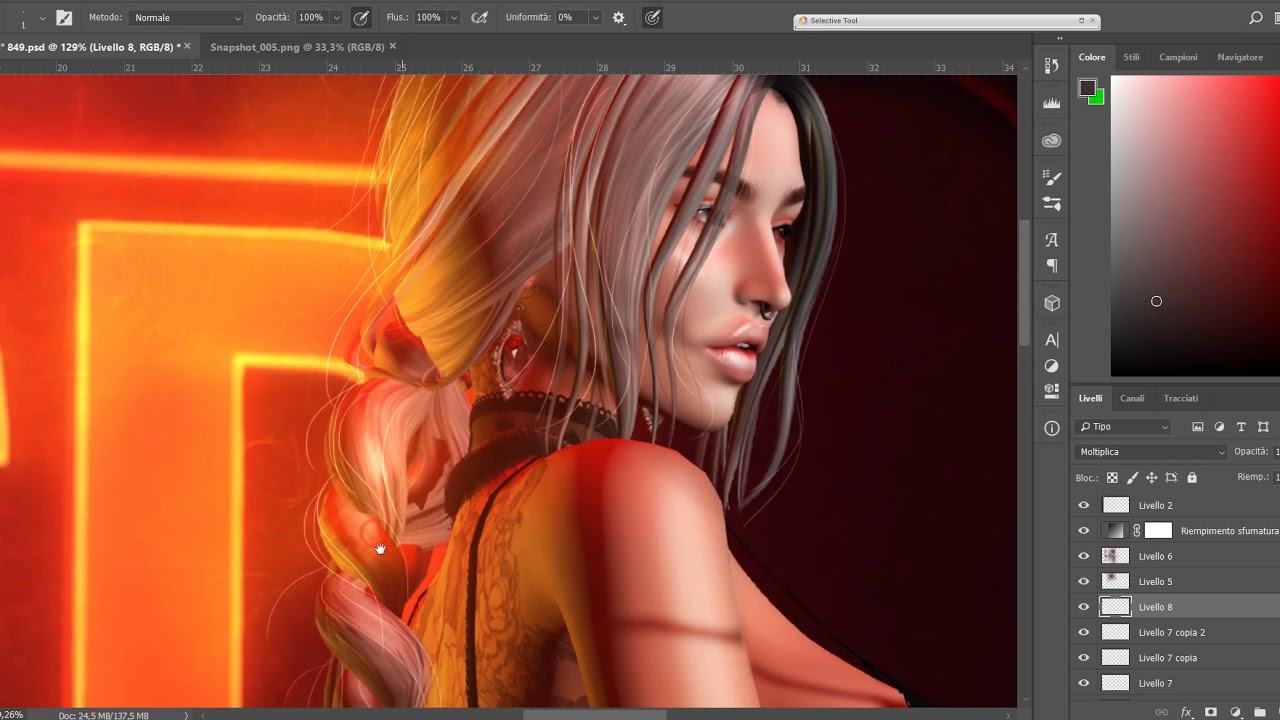The height and width of the screenshot is (720, 1280).
Task: Open the layer filter Tipo dropdown
Action: tap(1122, 427)
